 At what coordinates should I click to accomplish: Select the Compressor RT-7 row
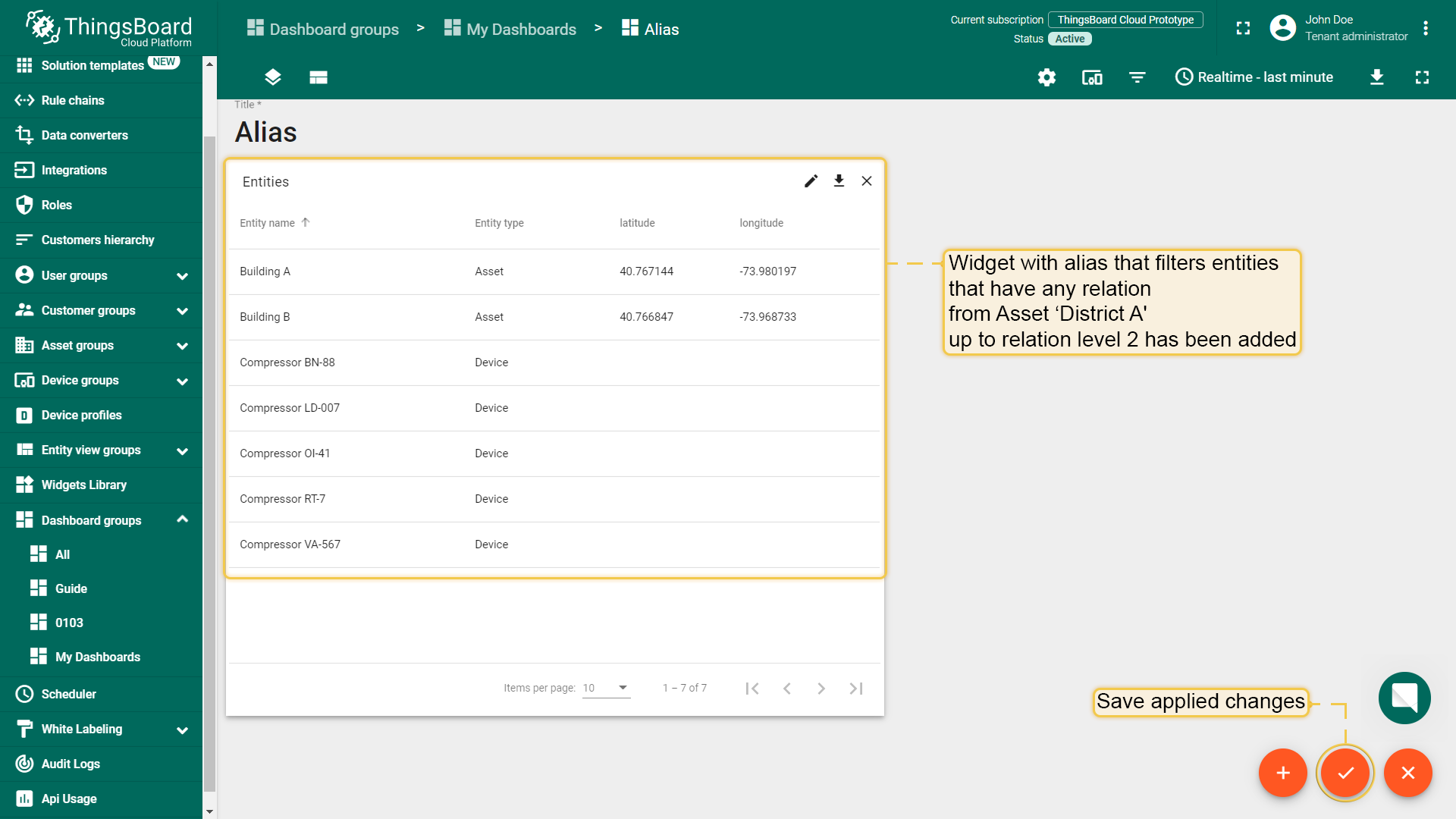(x=554, y=499)
